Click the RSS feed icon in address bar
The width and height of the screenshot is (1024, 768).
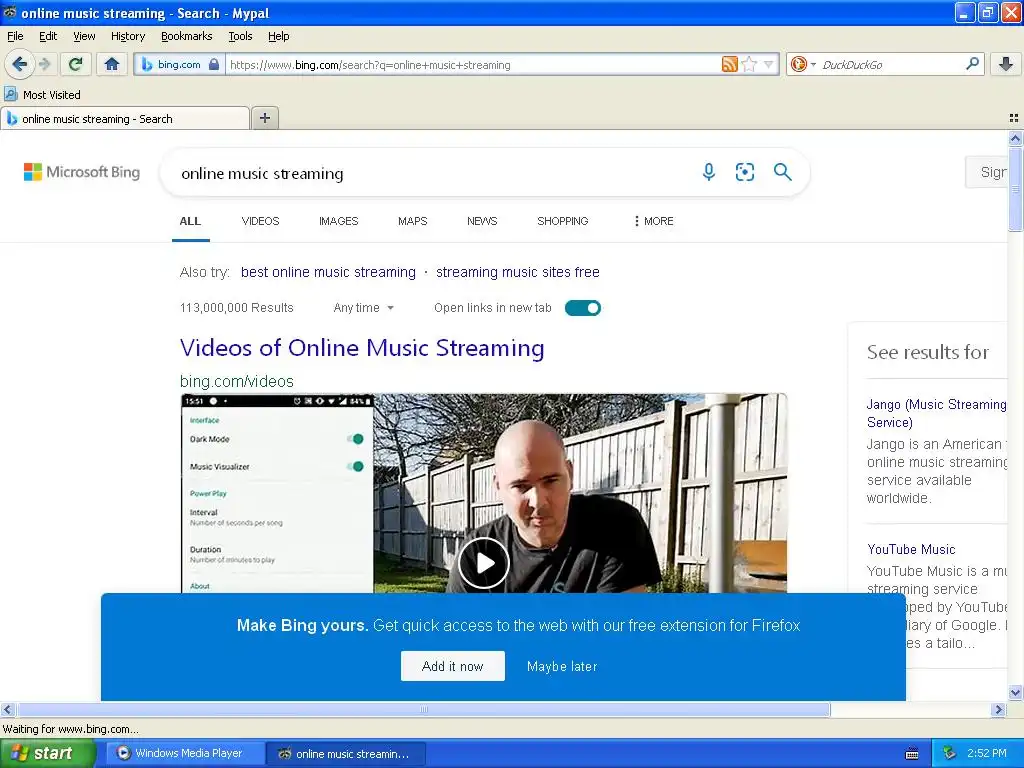729,64
